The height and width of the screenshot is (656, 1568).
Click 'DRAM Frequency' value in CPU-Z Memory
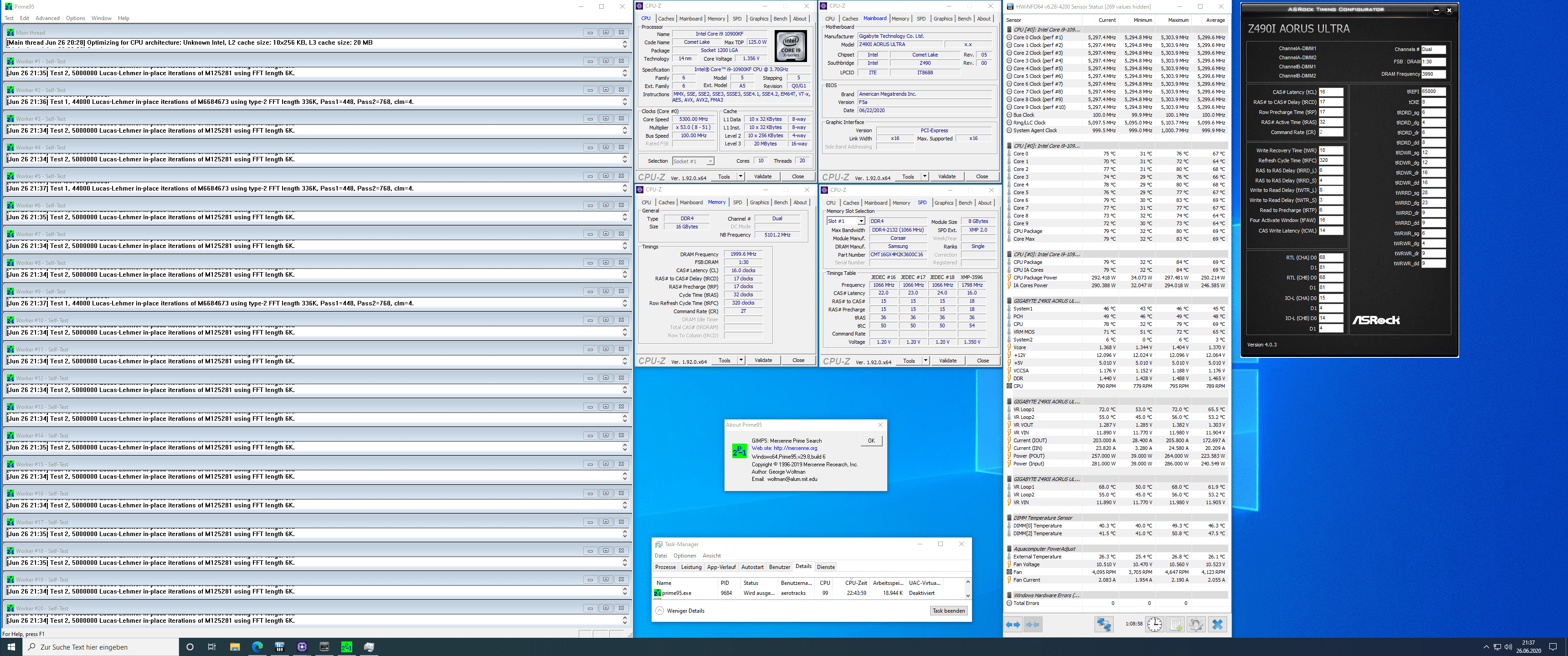click(743, 254)
